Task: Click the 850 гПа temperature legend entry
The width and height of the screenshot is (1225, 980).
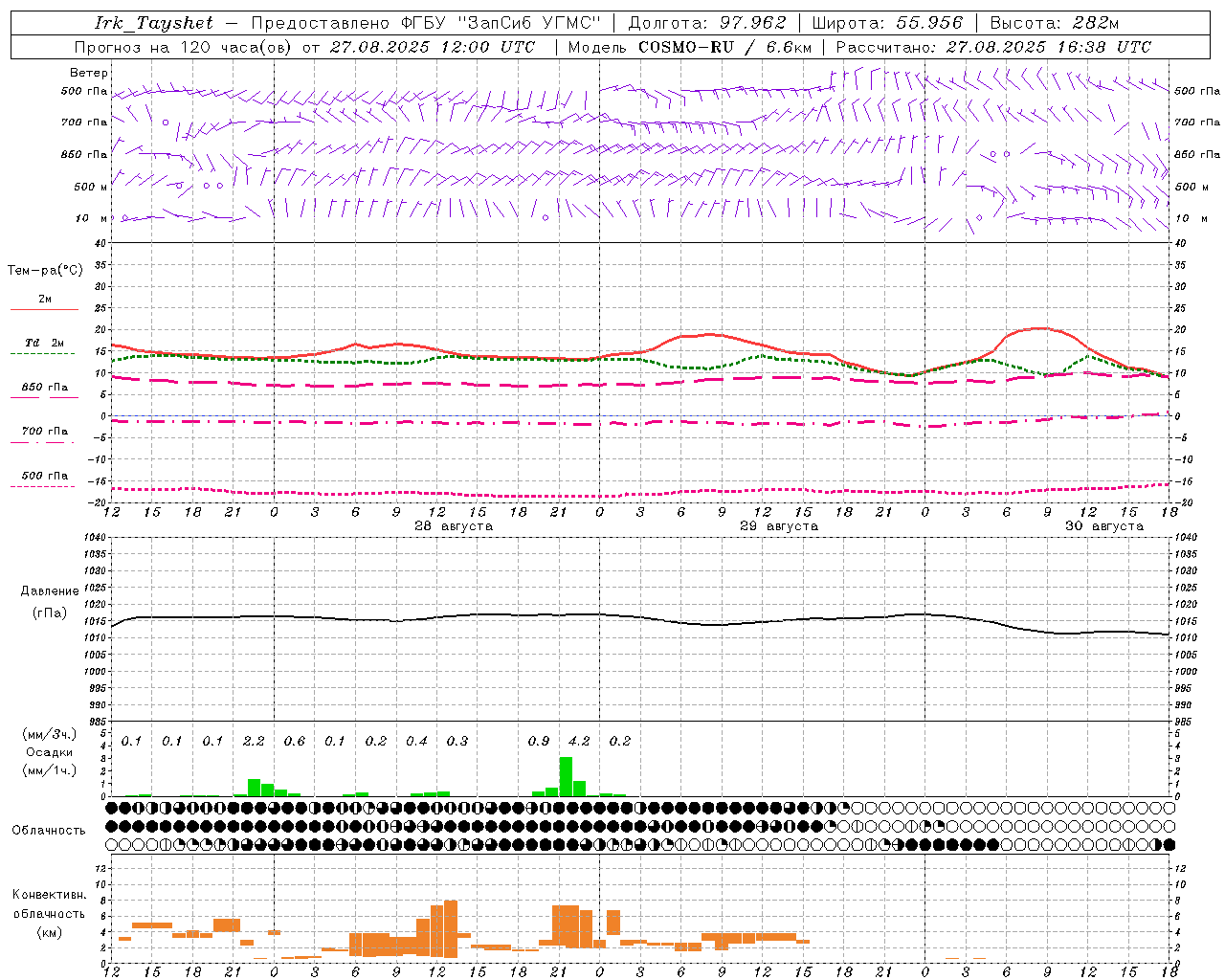Action: click(x=44, y=388)
